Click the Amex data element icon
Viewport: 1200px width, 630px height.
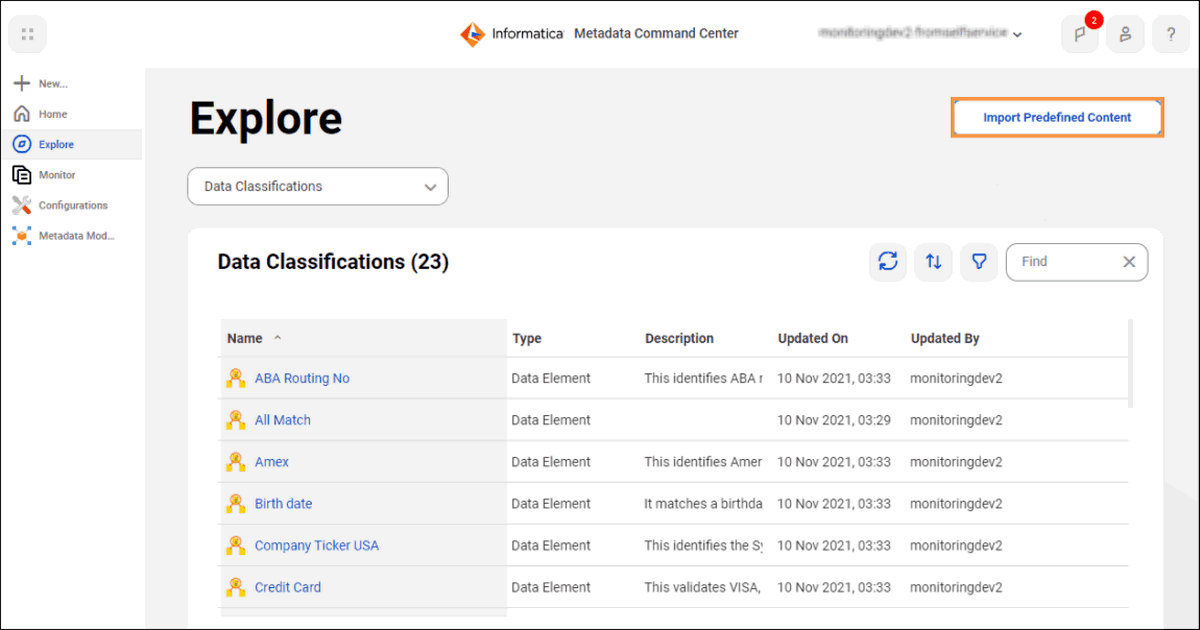pos(236,462)
